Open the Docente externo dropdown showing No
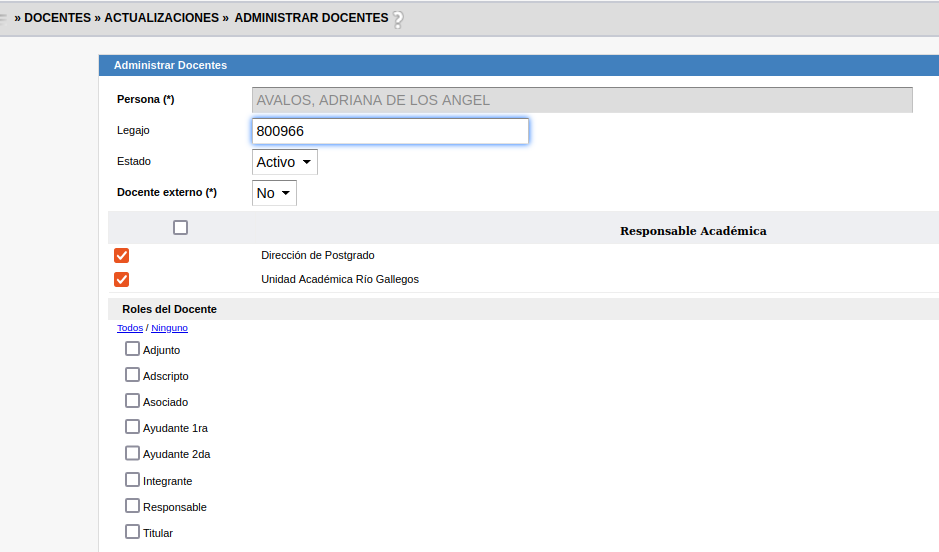This screenshot has width=939, height=552. pyautogui.click(x=274, y=193)
